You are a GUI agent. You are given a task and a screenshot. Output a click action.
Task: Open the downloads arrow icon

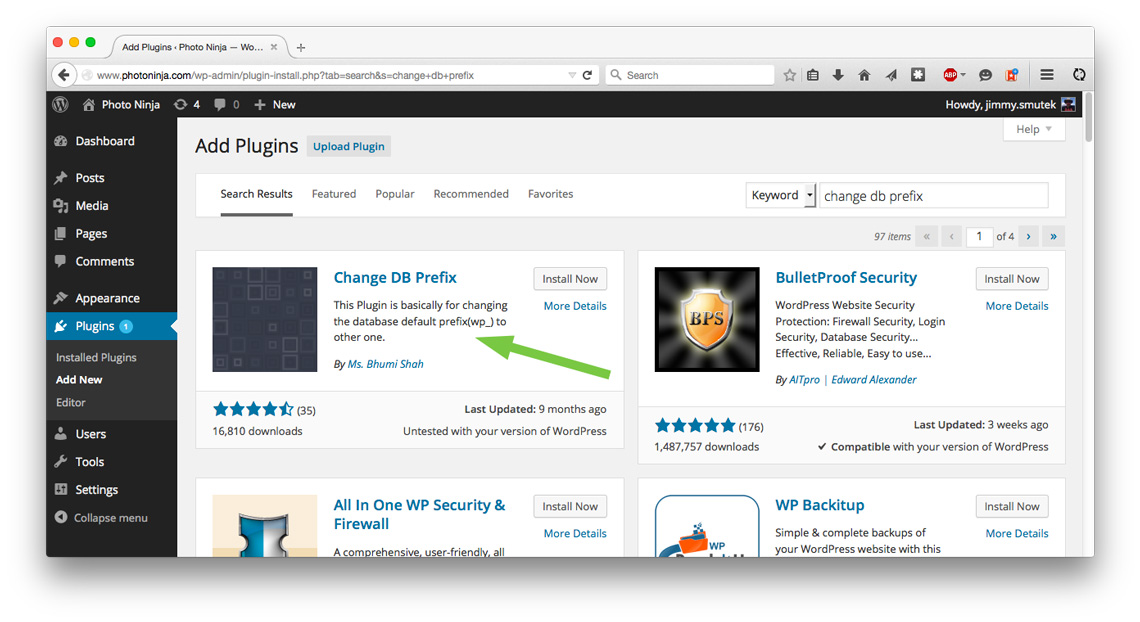[838, 75]
